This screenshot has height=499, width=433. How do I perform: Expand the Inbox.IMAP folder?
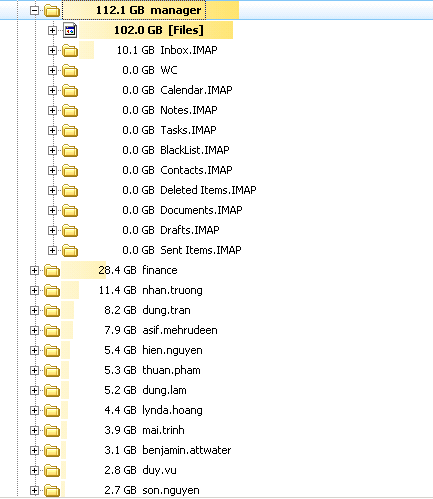coord(52,51)
